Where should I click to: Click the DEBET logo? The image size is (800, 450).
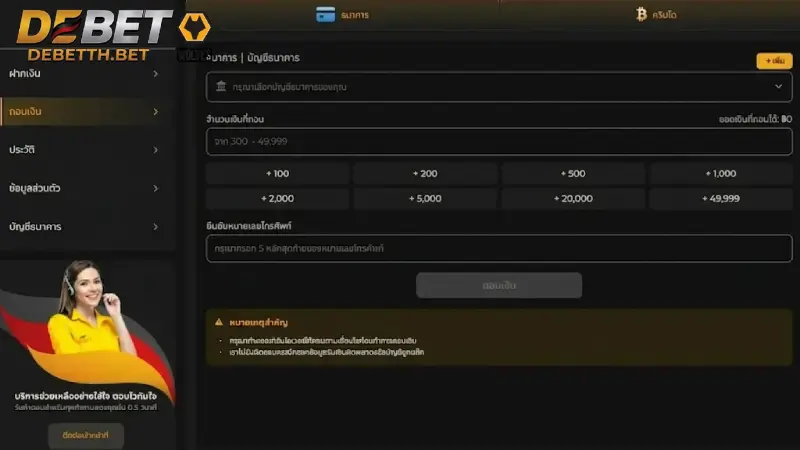click(93, 34)
